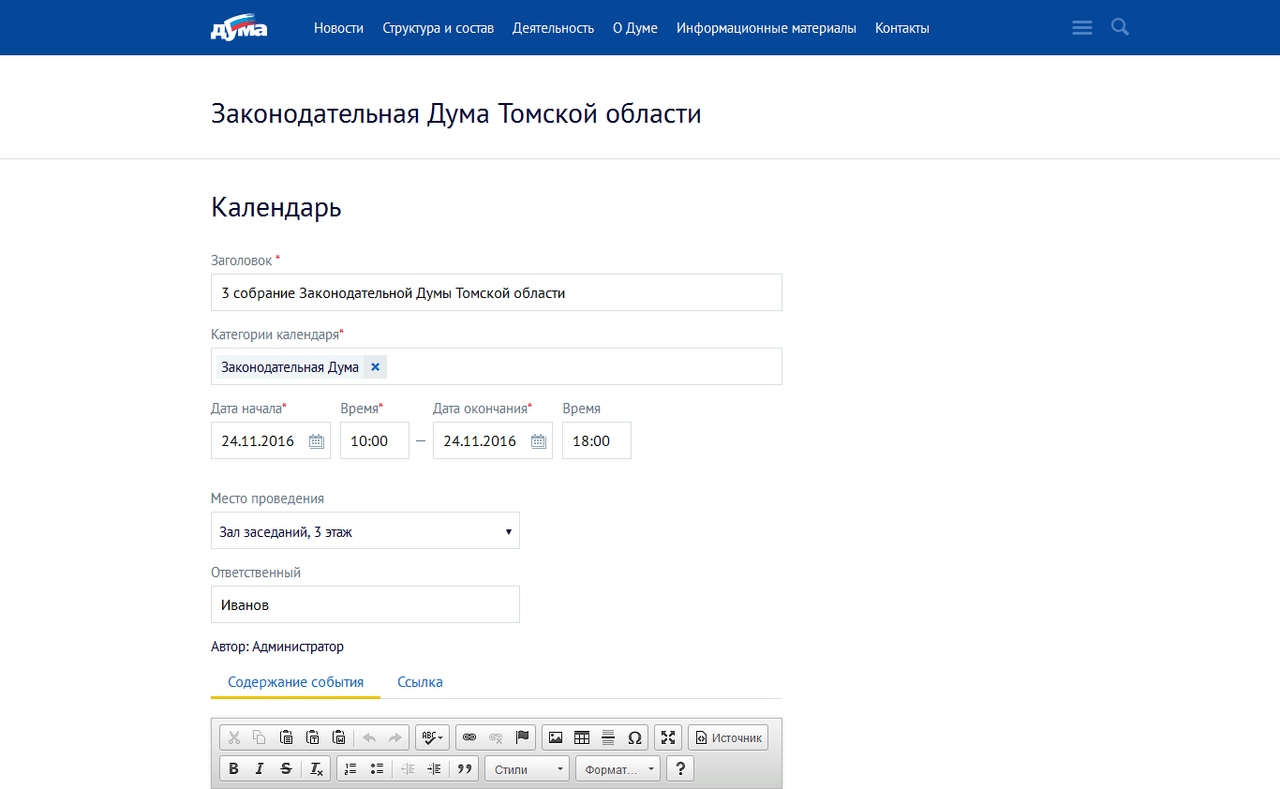Viewport: 1280px width, 789px height.
Task: Undo the last edit in editor
Action: click(x=369, y=738)
